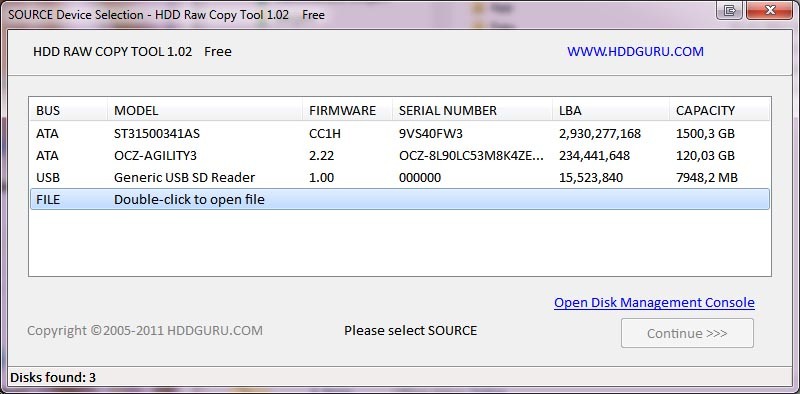The height and width of the screenshot is (394, 800).
Task: Close the device selection window
Action: click(769, 10)
